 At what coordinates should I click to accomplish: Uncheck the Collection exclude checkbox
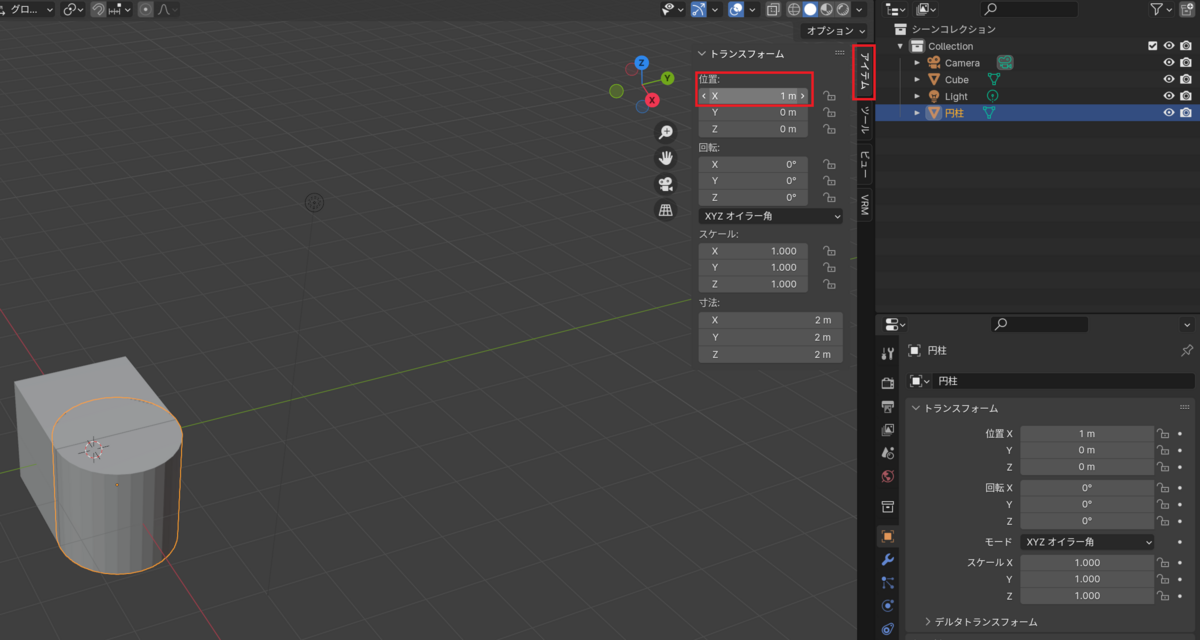1153,46
